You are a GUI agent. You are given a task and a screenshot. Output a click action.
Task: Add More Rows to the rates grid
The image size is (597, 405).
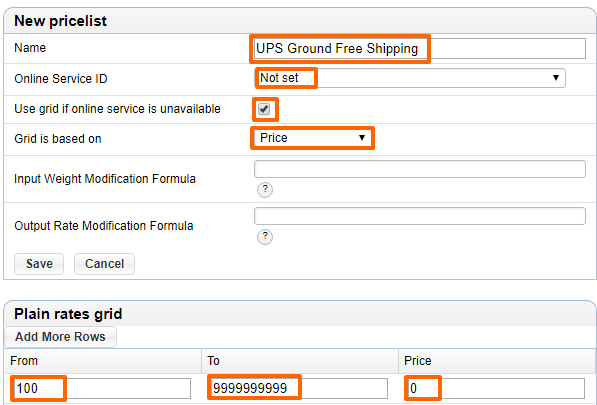[x=60, y=337]
